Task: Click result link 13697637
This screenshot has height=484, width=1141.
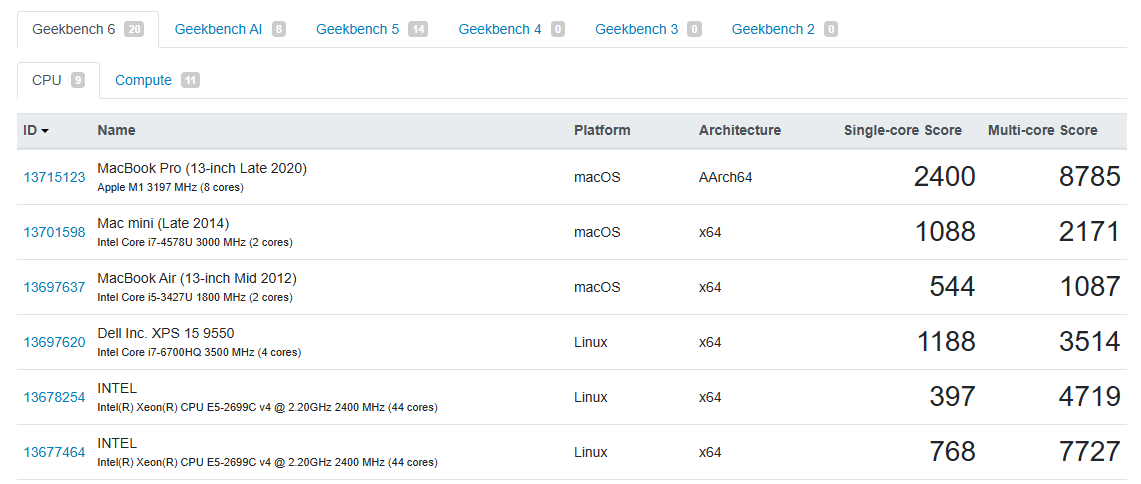Action: click(x=54, y=287)
